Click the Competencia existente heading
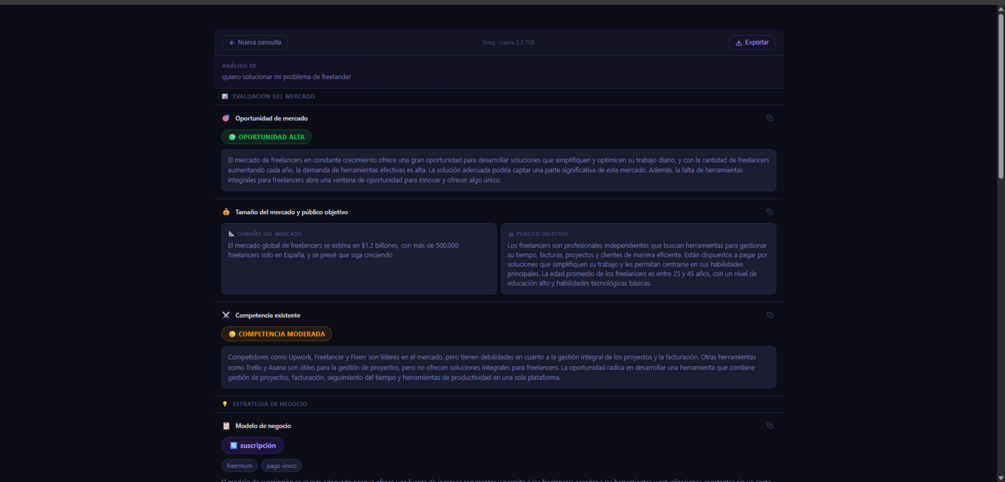The height and width of the screenshot is (482, 1005). coord(267,315)
